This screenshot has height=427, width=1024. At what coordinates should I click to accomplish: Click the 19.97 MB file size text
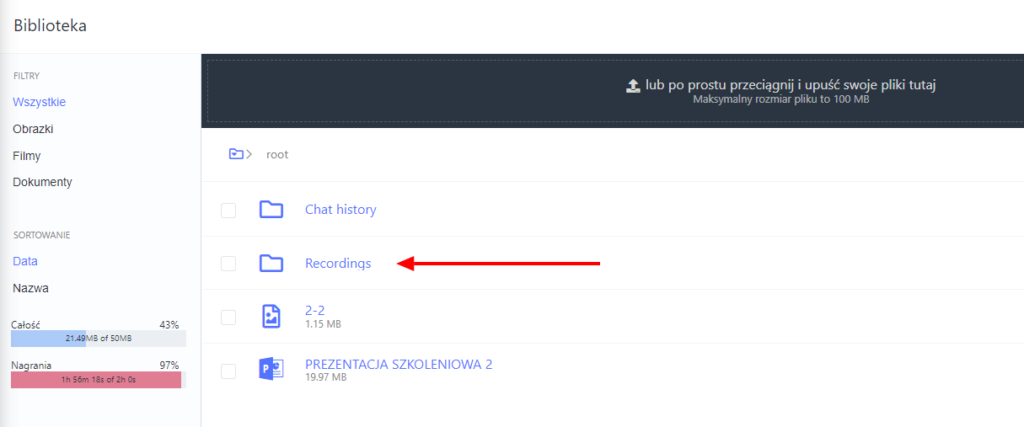pyautogui.click(x=325, y=377)
